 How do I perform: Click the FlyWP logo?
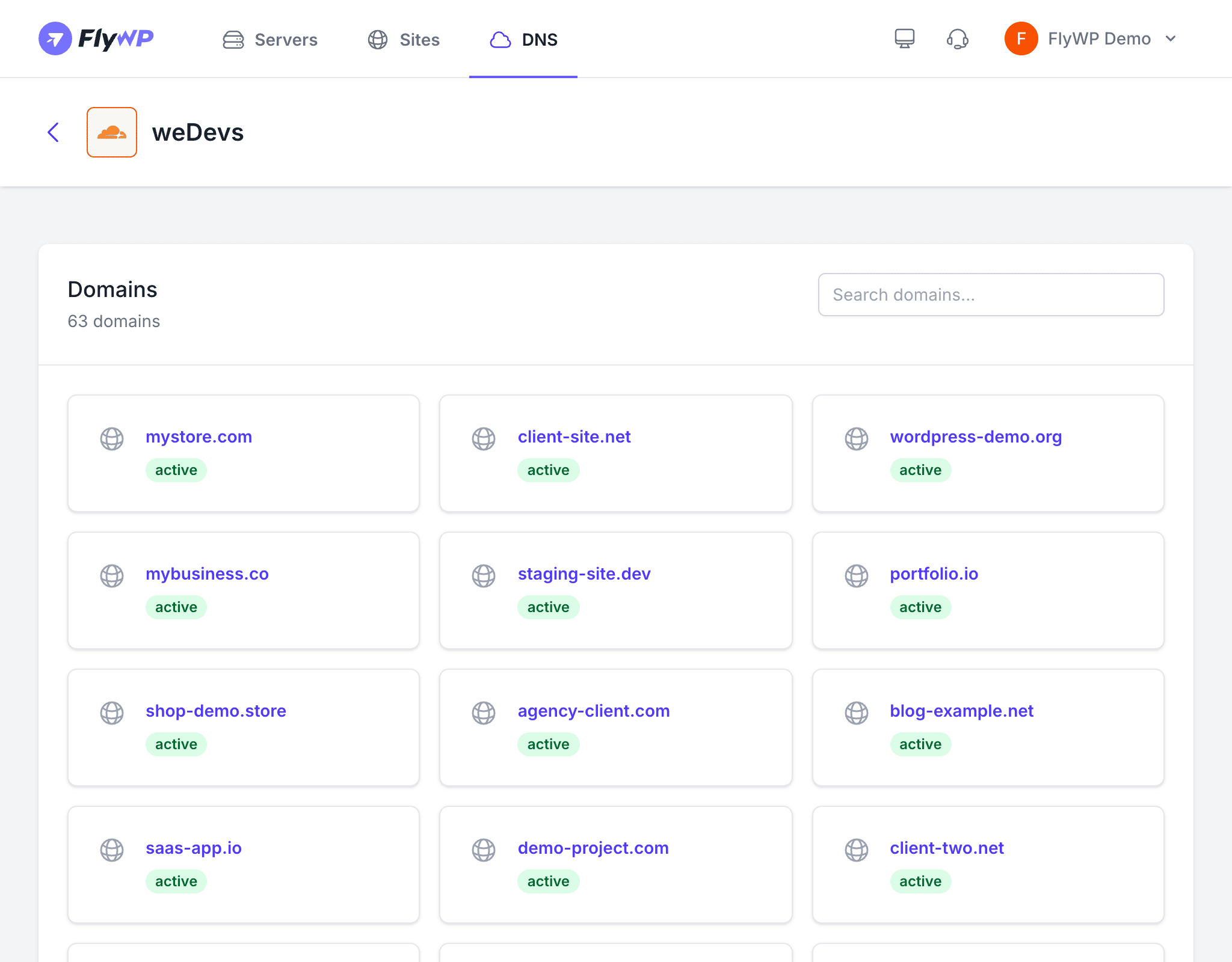pos(96,39)
